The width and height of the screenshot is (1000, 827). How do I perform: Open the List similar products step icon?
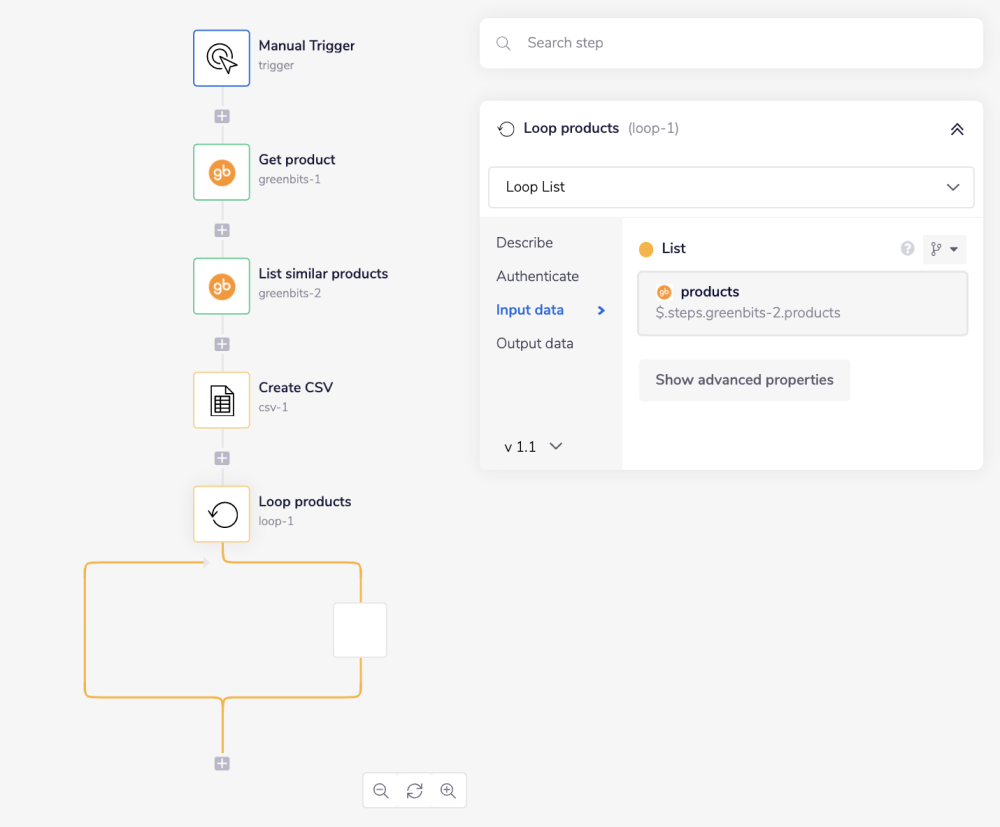pos(221,286)
